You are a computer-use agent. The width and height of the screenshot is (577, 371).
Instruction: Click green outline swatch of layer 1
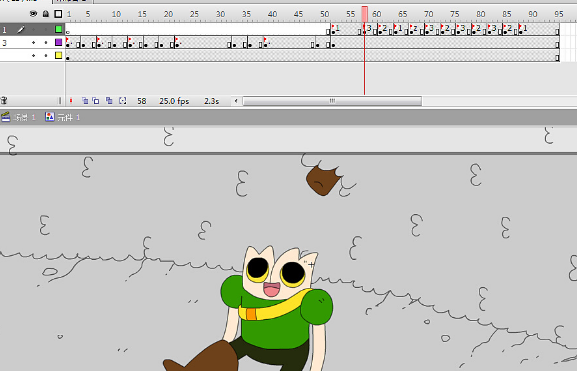click(58, 29)
